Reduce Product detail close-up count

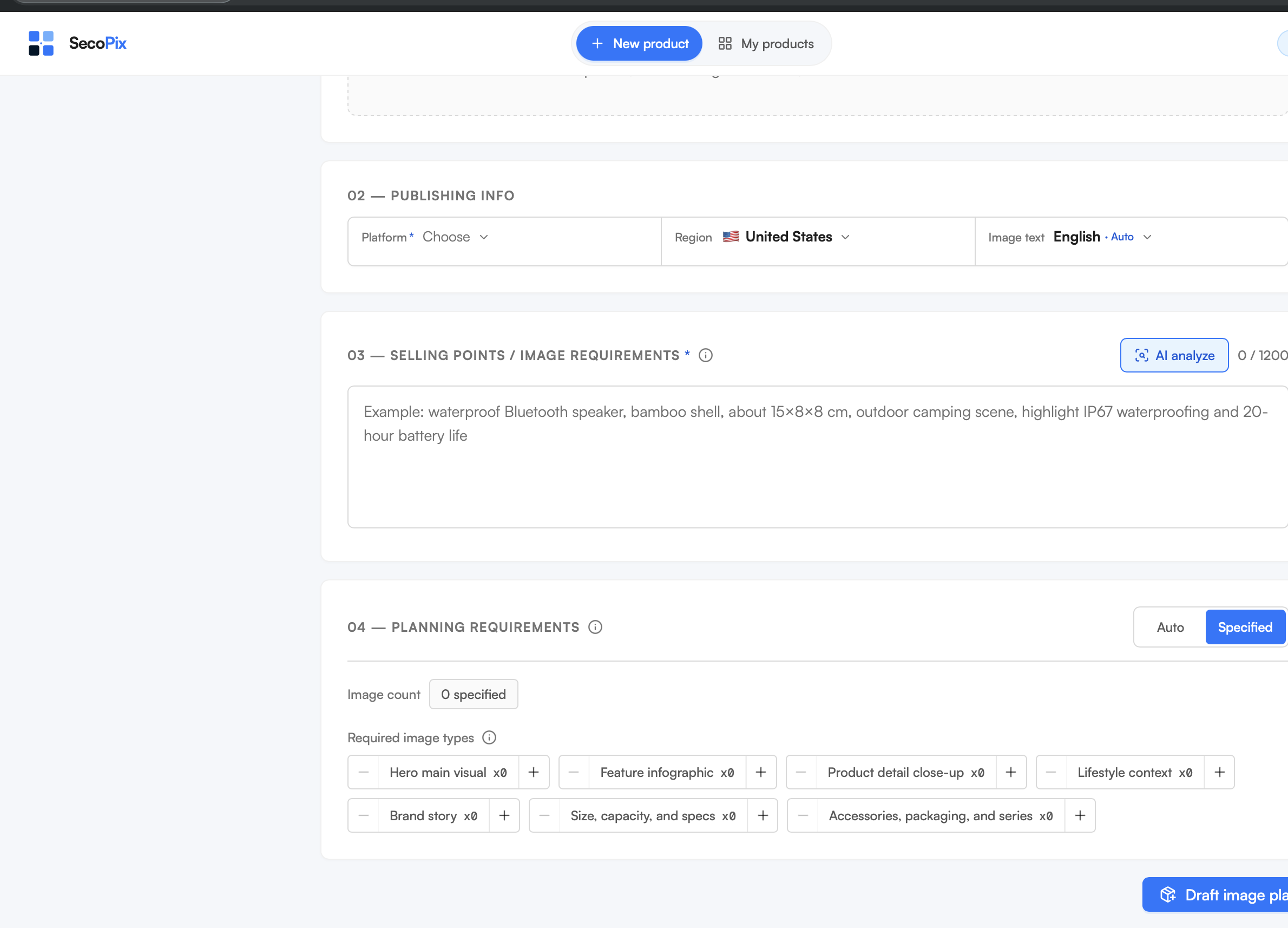coord(801,772)
